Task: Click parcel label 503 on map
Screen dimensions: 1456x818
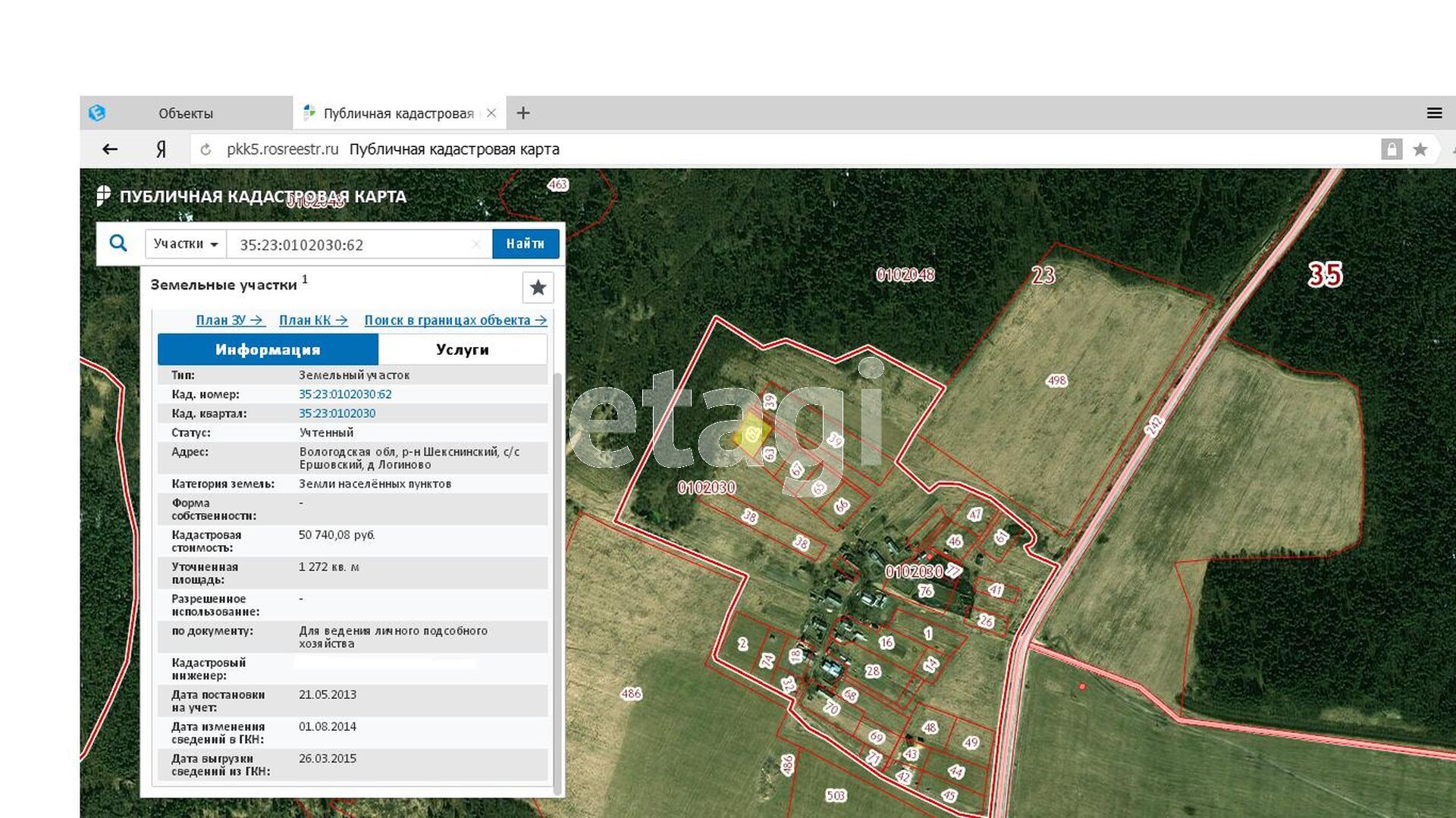Action: pyautogui.click(x=836, y=795)
